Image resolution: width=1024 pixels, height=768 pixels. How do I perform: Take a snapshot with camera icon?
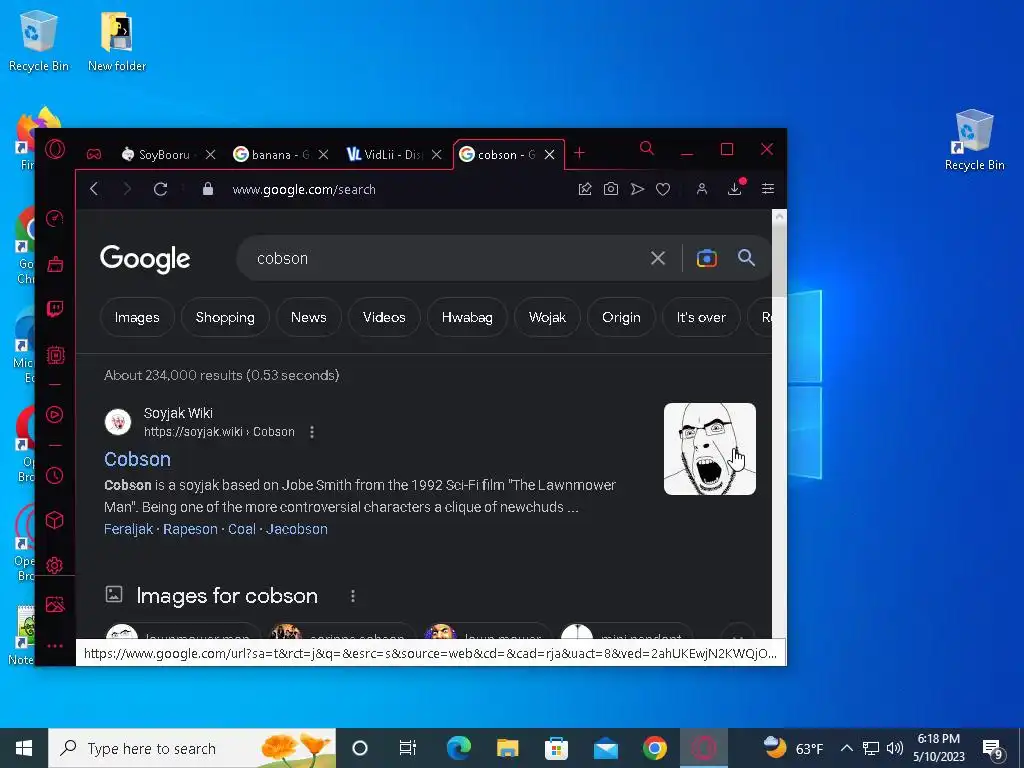click(611, 189)
